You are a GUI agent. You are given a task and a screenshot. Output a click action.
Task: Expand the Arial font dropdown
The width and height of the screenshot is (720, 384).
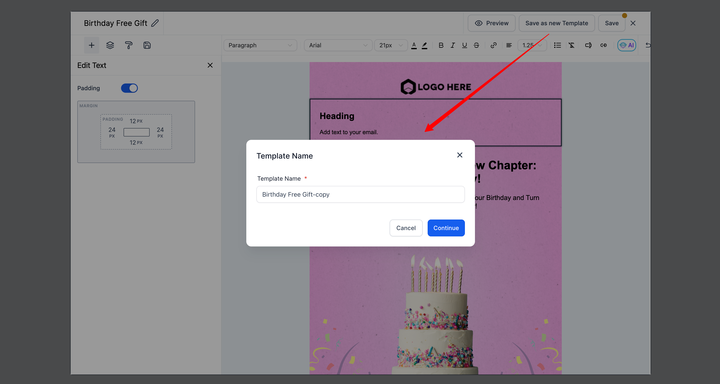(x=338, y=45)
